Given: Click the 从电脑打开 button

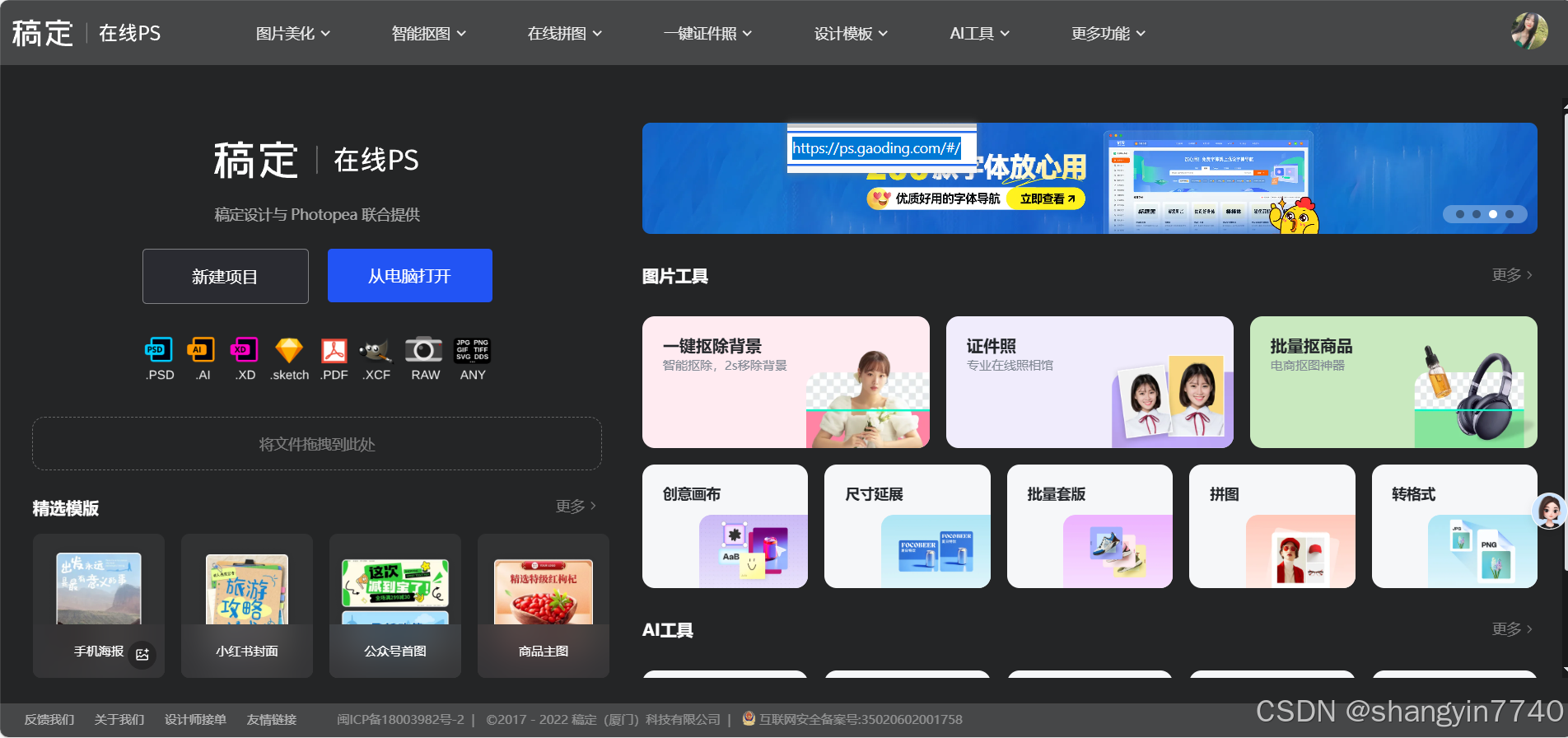Looking at the screenshot, I should pyautogui.click(x=410, y=276).
